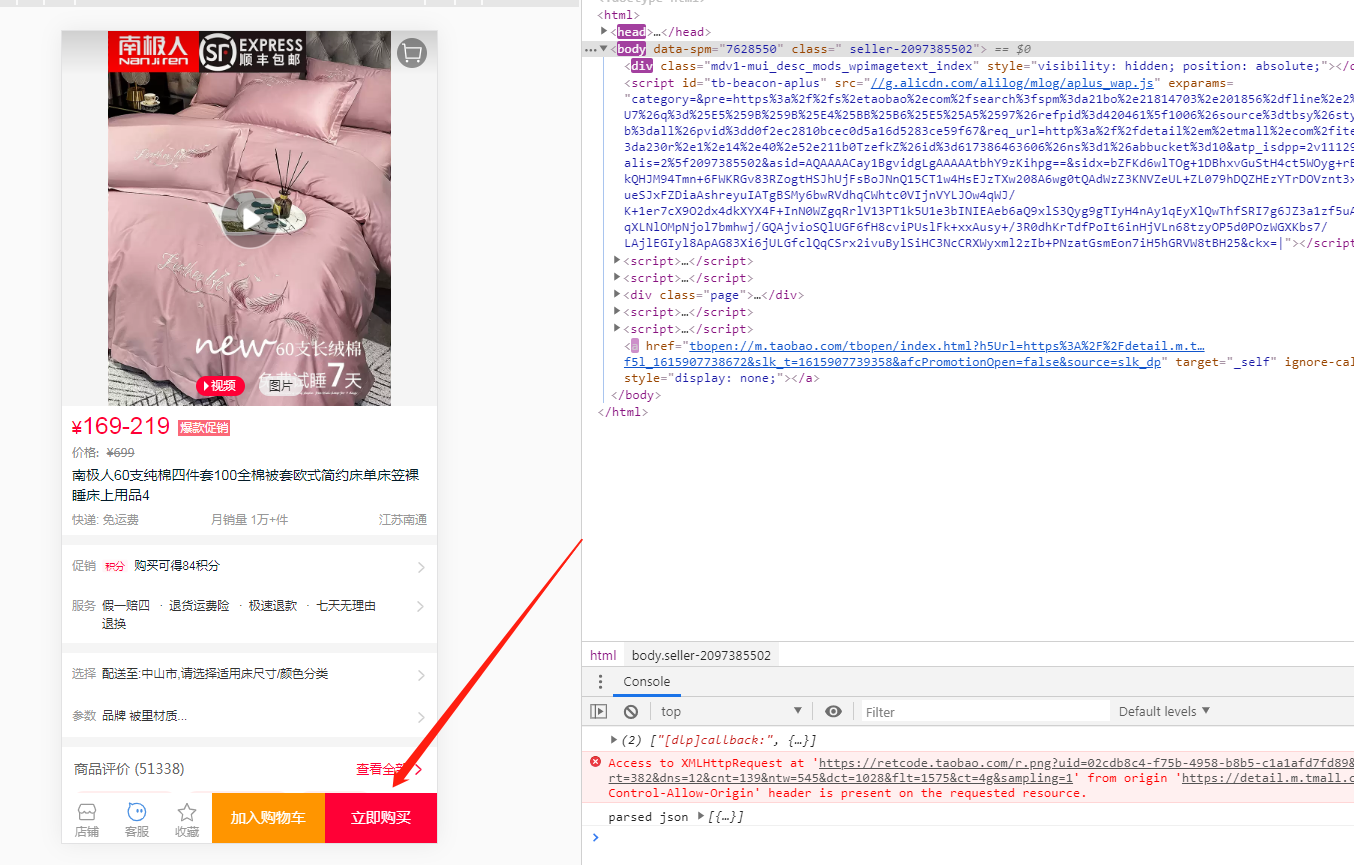This screenshot has width=1354, height=865.
Task: Expand the head element in DOM tree
Action: point(604,32)
